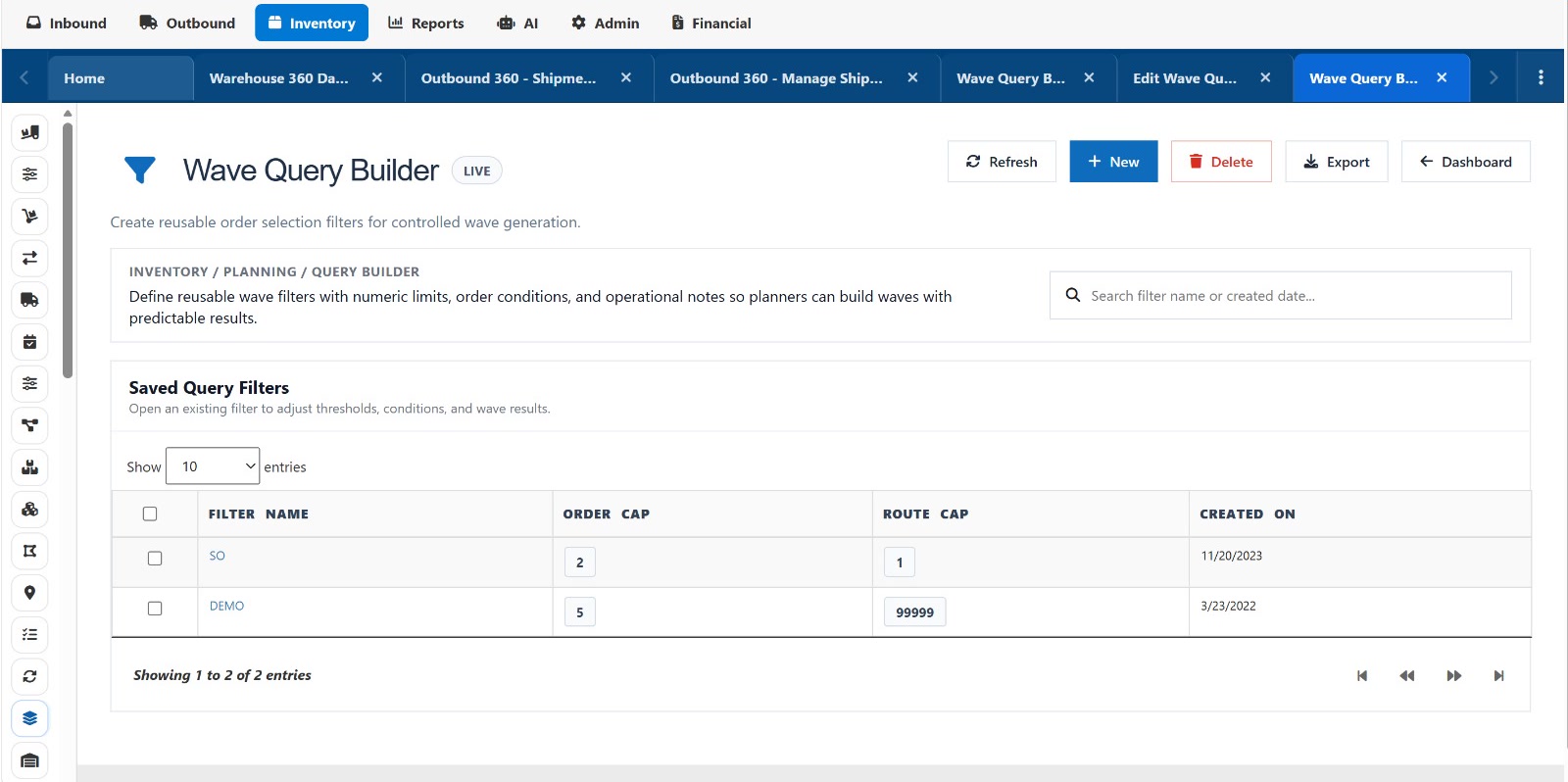Click the forklift icon in sidebar
1568x782 pixels.
(x=30, y=132)
